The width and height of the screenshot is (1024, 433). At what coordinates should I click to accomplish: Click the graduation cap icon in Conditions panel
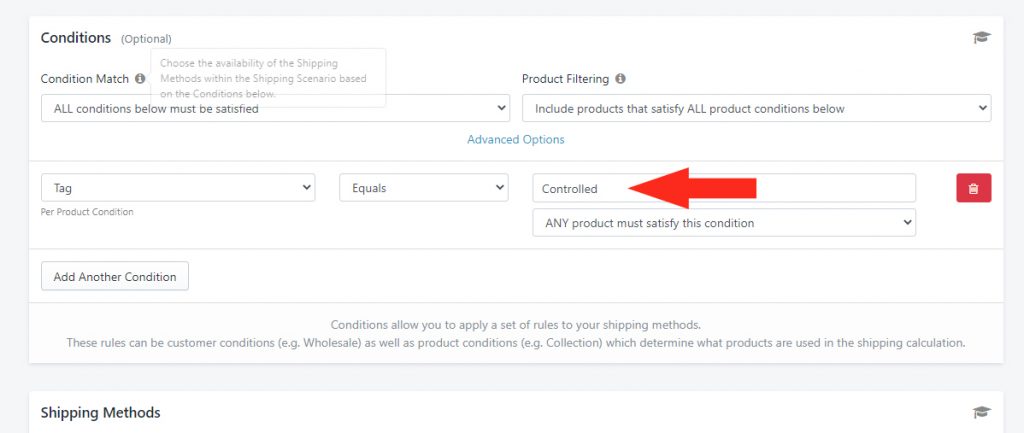(x=982, y=37)
